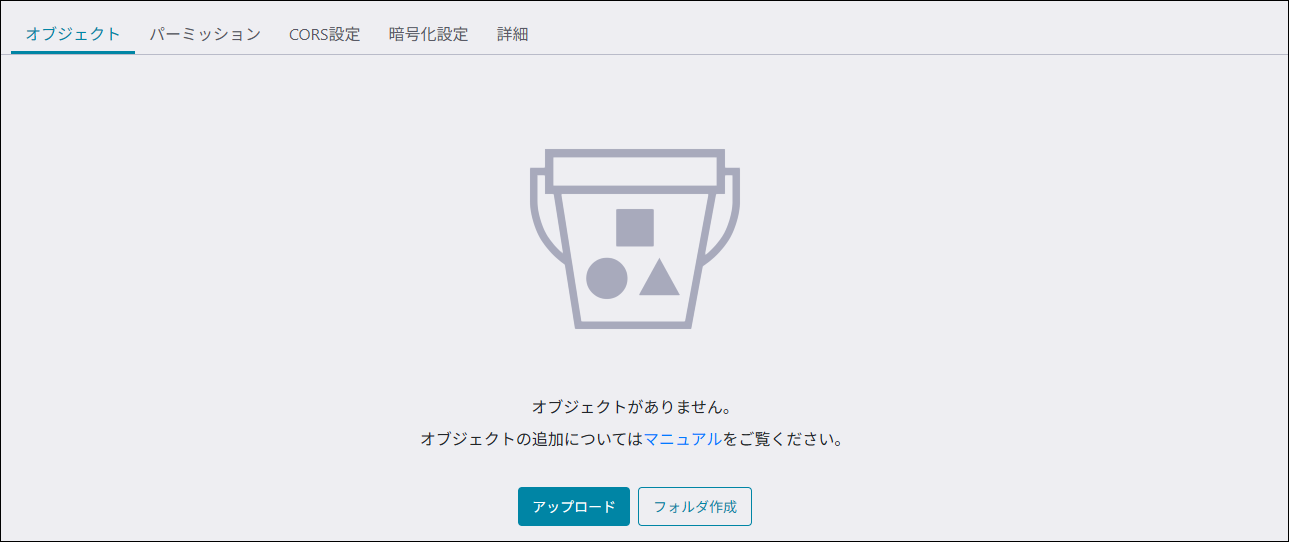The width and height of the screenshot is (1289, 542).
Task: Click the オブジェクトの追加については text
Action: pos(531,439)
